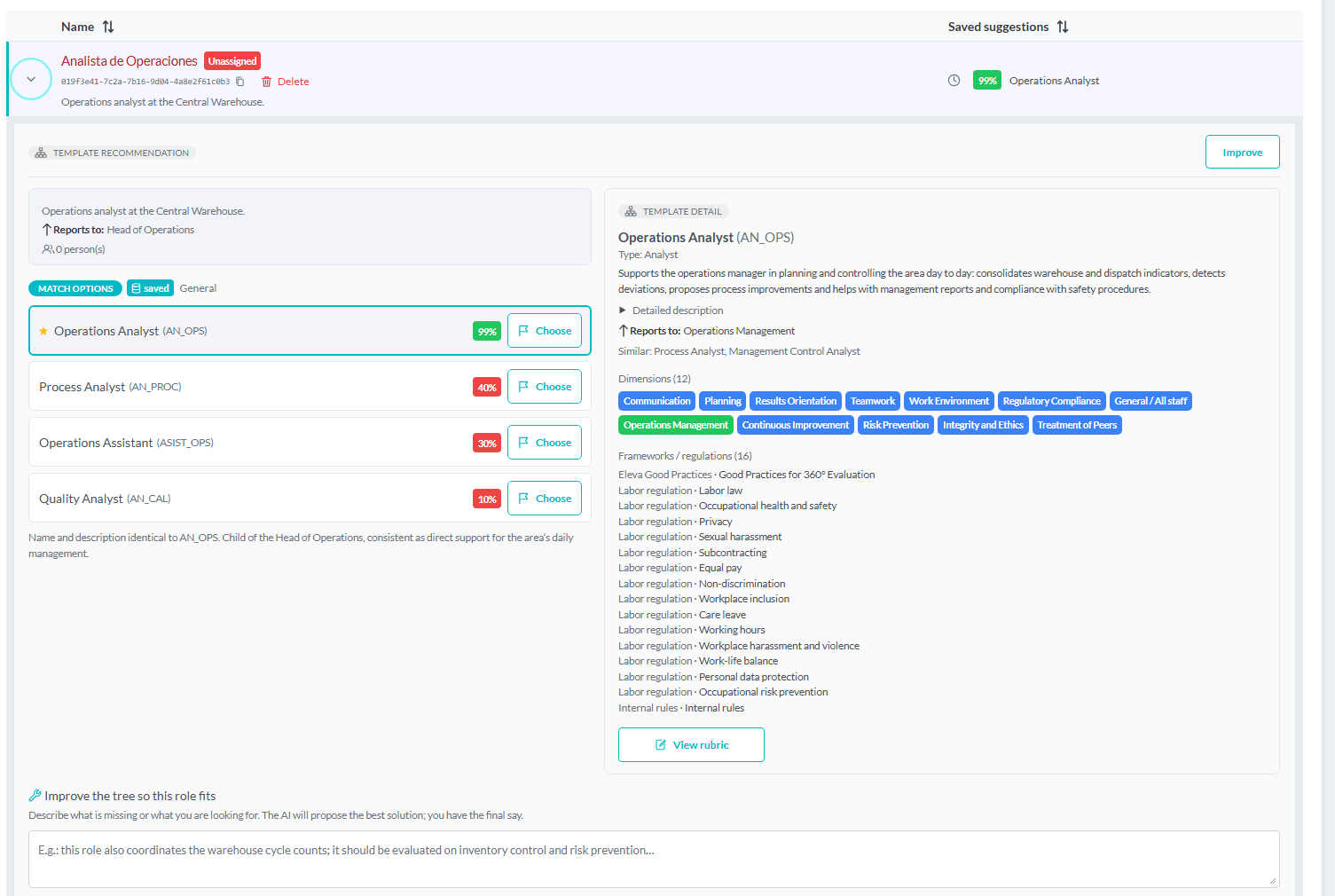Copy the role ID to clipboard
The image size is (1335, 896).
(240, 82)
